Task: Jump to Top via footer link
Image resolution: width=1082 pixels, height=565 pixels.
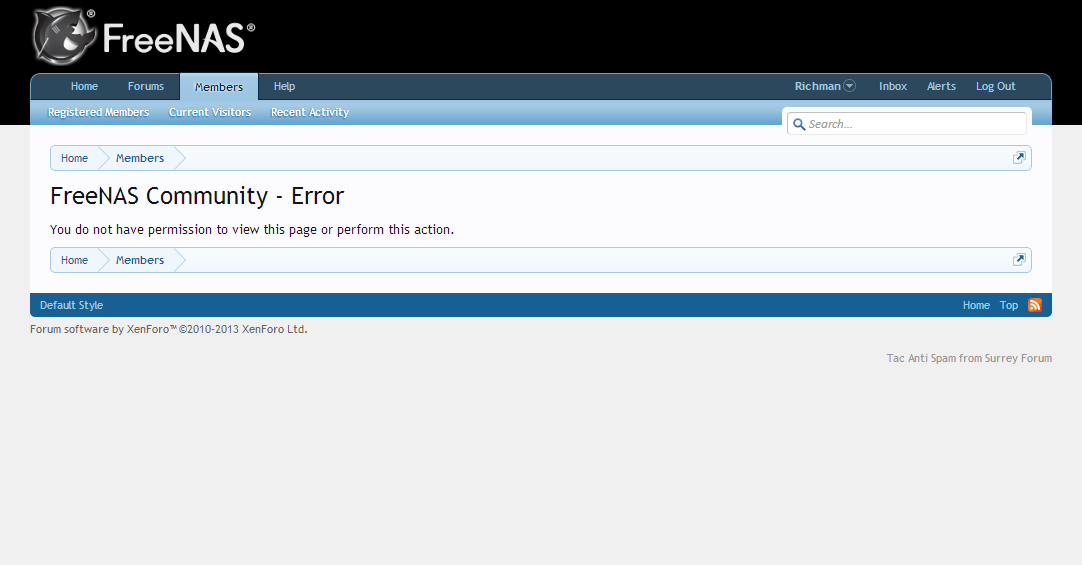Action: point(1009,305)
